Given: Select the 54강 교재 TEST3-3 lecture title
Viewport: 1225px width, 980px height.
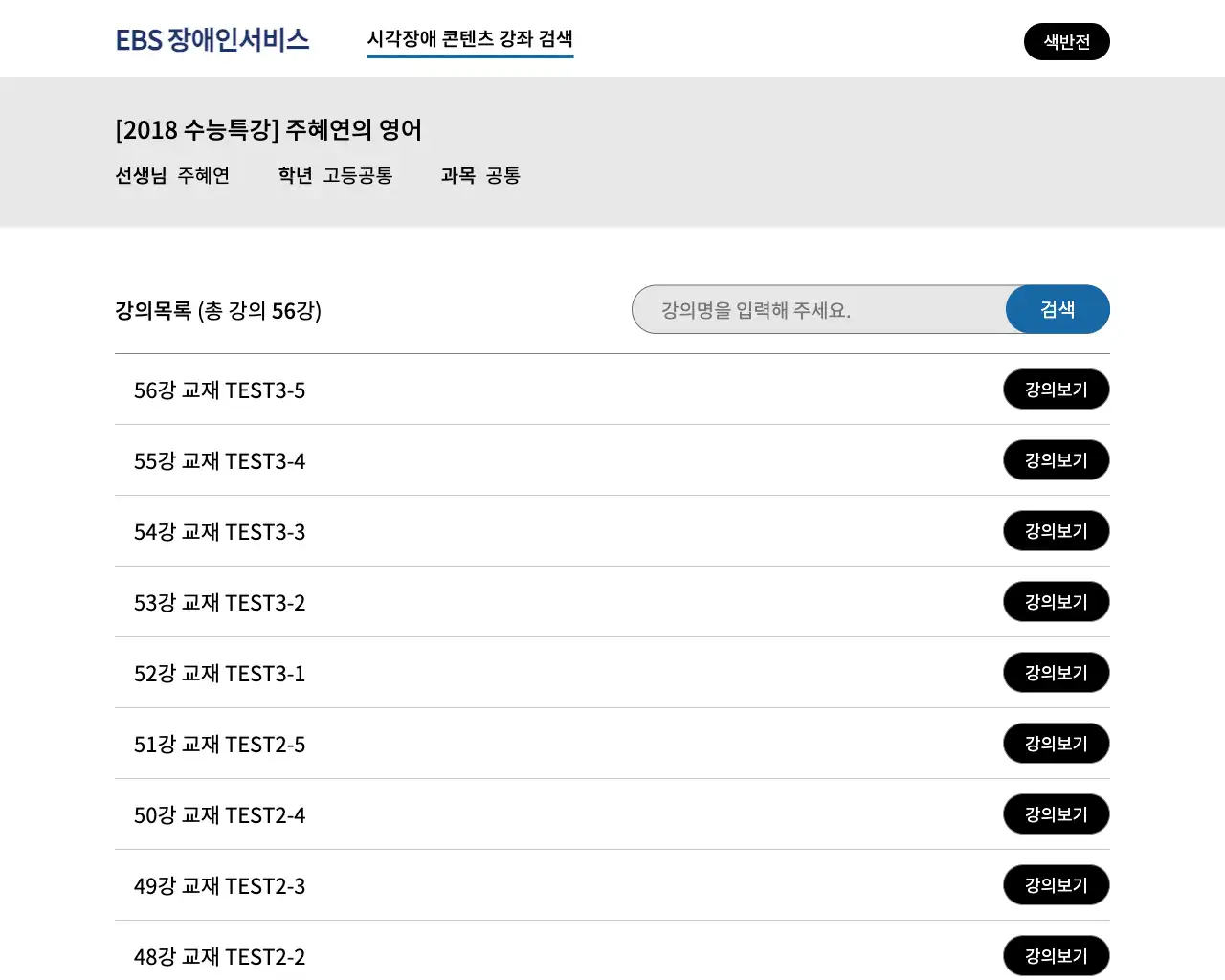Looking at the screenshot, I should tap(219, 532).
